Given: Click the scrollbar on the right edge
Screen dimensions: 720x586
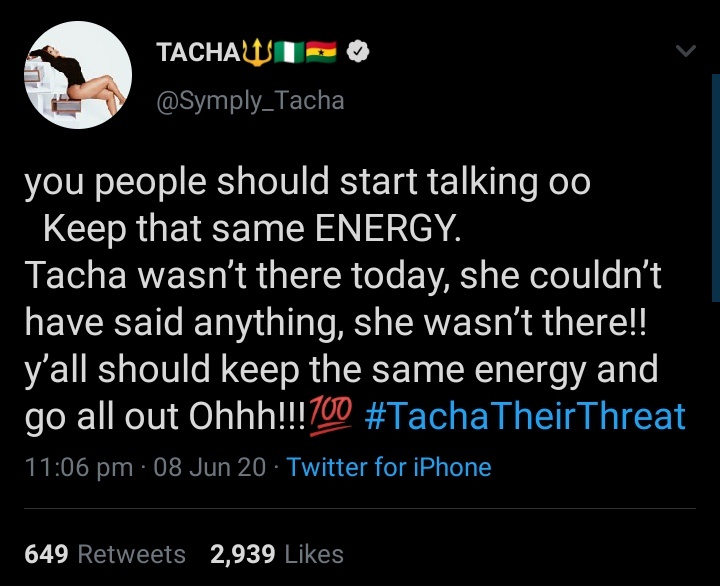Looking at the screenshot, I should (x=715, y=190).
